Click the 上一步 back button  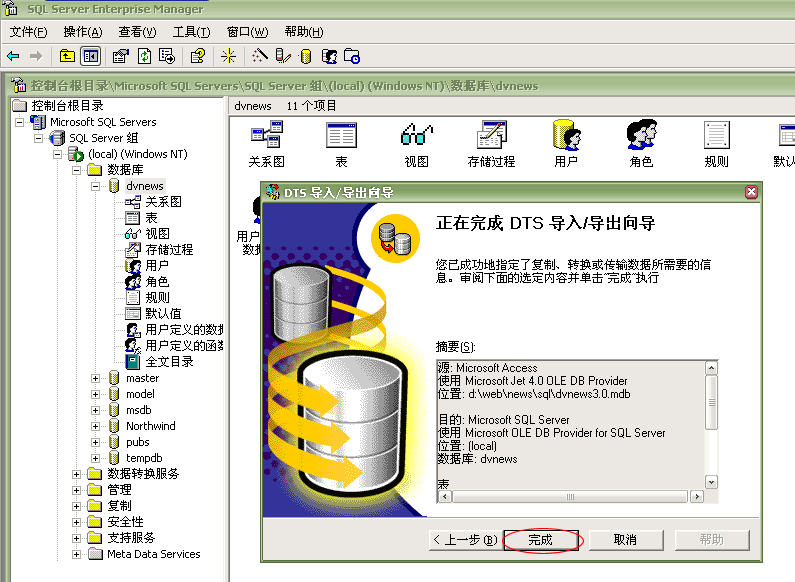[x=464, y=540]
